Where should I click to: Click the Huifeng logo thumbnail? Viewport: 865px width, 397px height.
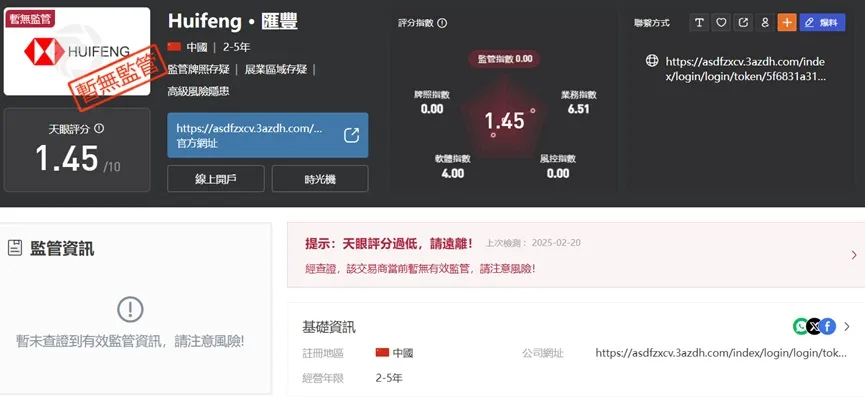tap(77, 51)
